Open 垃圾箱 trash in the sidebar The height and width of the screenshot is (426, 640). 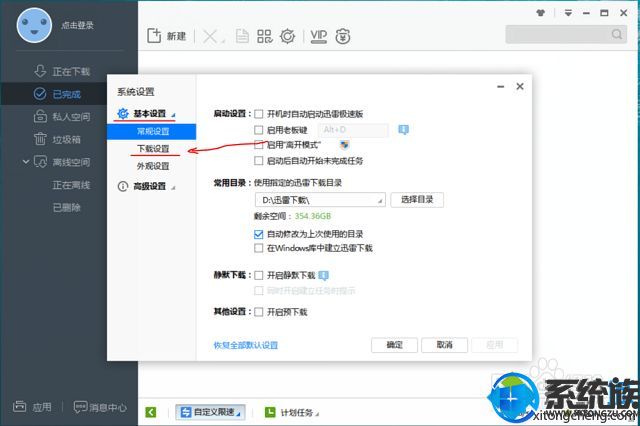coord(66,140)
